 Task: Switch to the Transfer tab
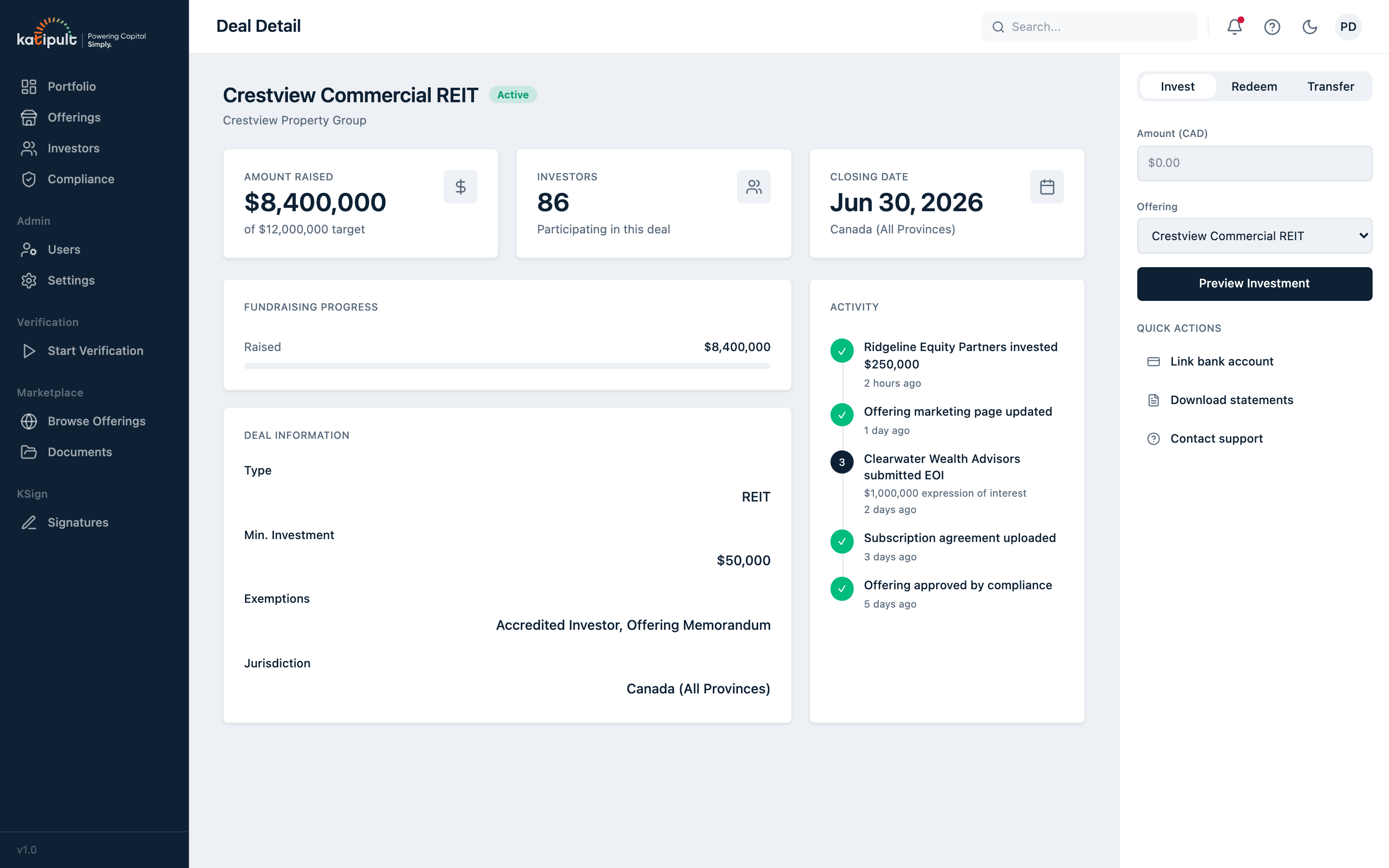pyautogui.click(x=1331, y=86)
